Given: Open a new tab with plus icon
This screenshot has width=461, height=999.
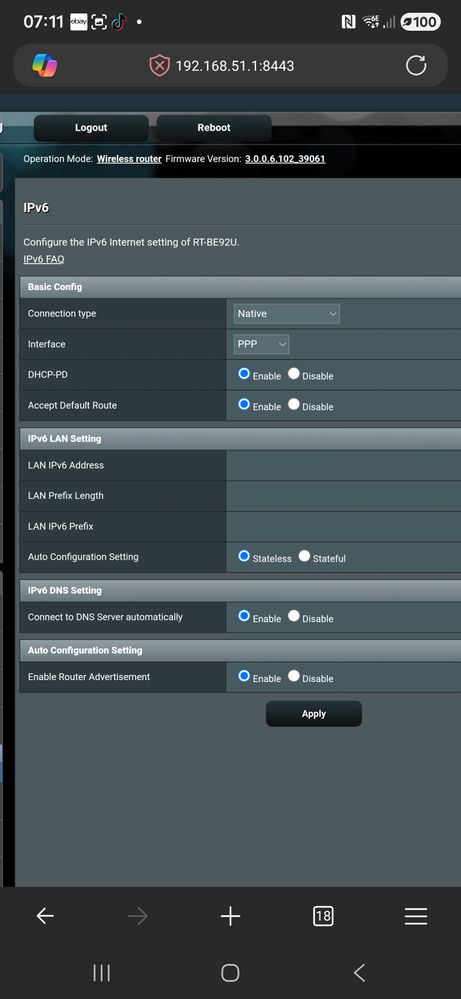Looking at the screenshot, I should (x=230, y=916).
